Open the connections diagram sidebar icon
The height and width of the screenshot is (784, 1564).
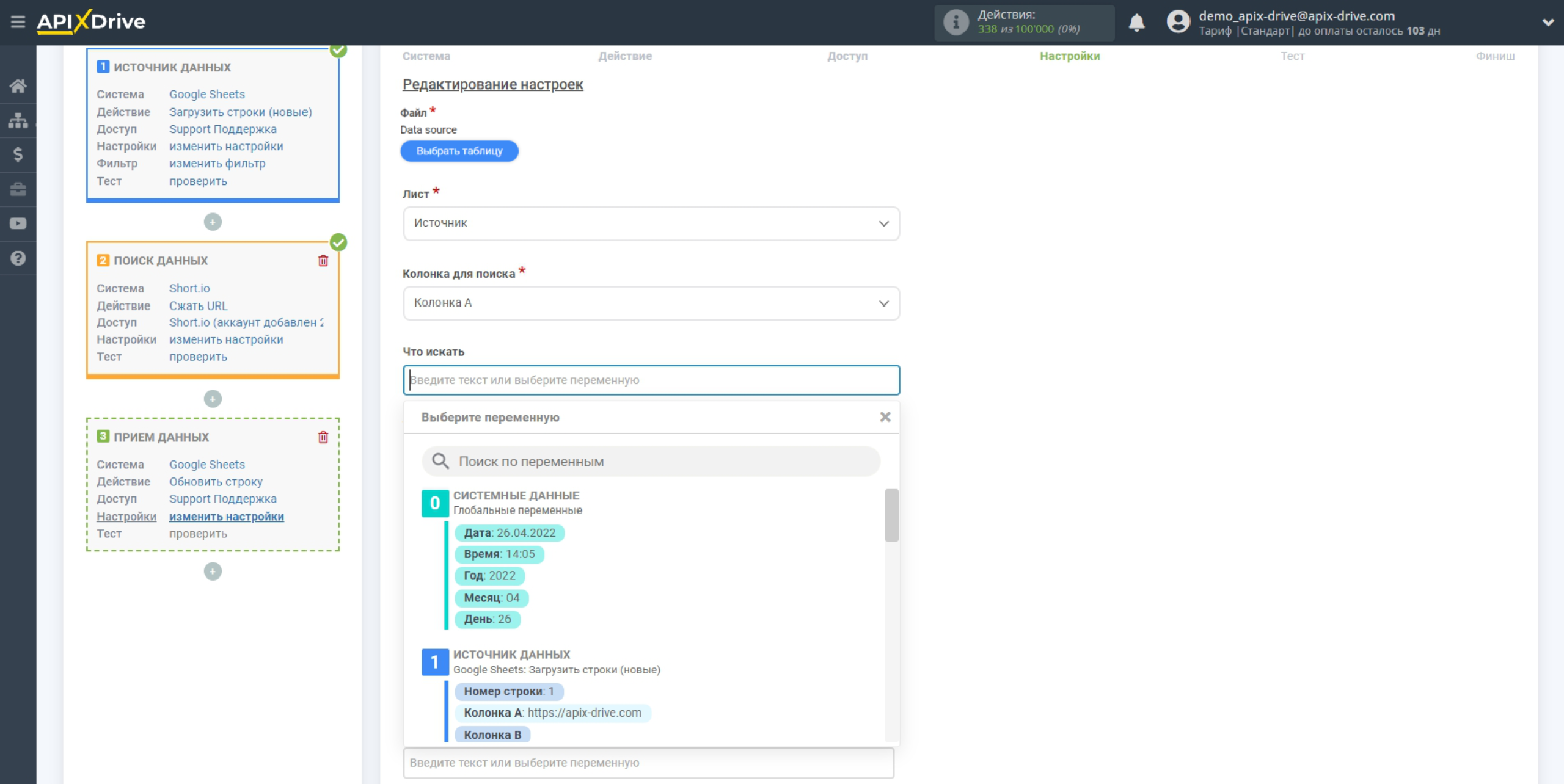(x=18, y=120)
